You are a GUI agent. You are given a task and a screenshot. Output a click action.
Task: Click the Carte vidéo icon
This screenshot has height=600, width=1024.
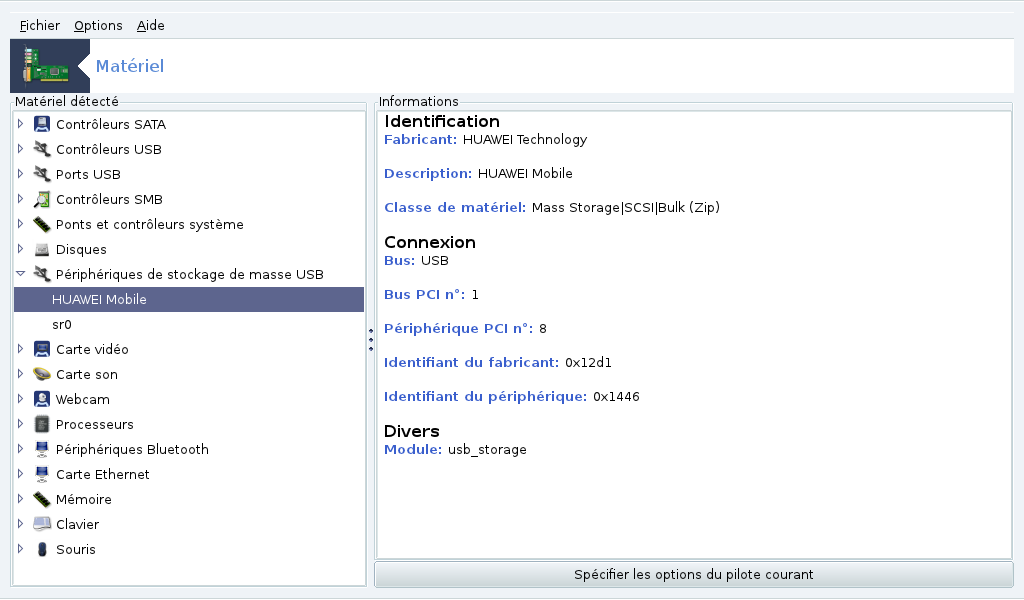point(42,349)
